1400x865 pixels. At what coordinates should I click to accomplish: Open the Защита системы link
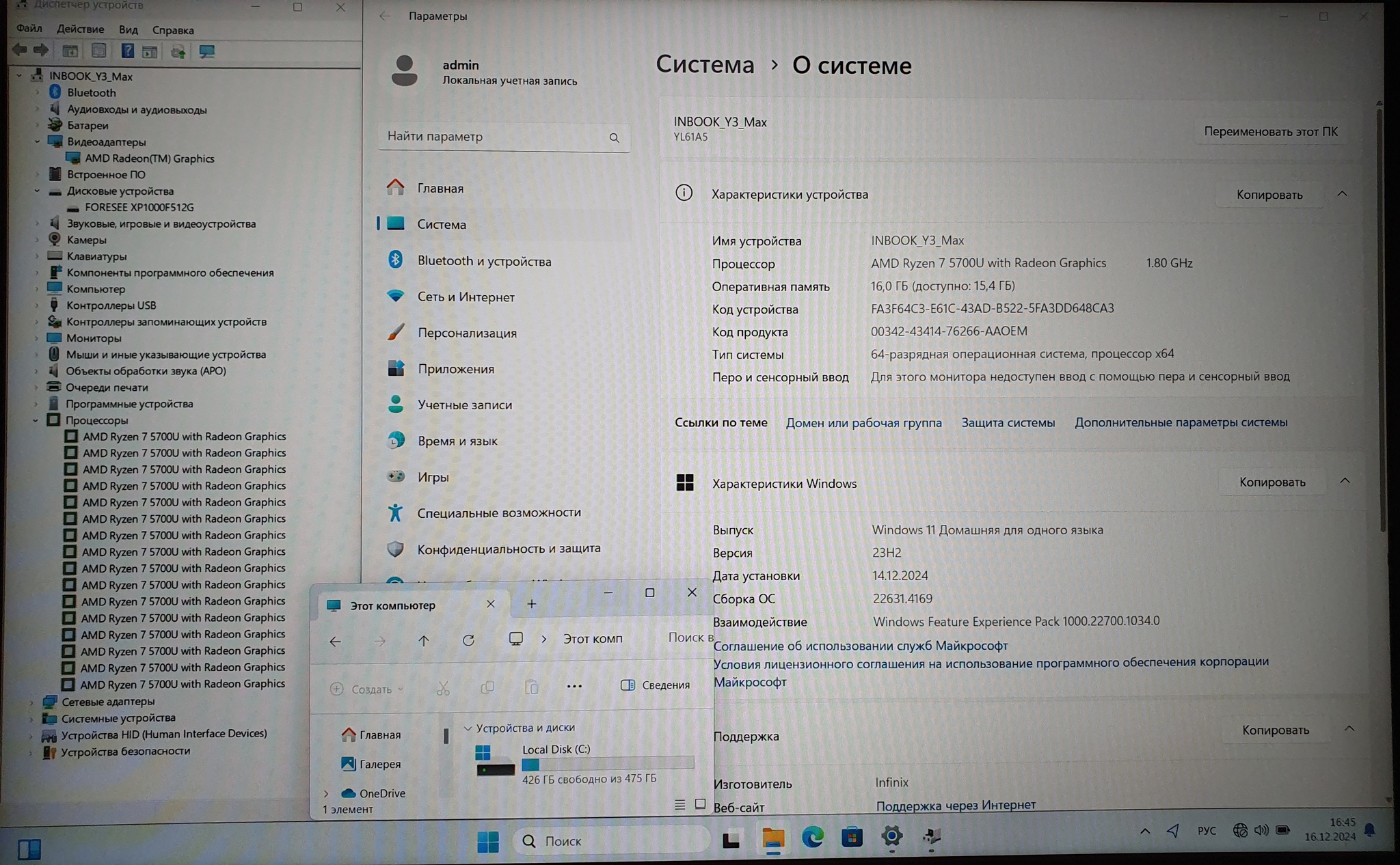coord(1008,423)
